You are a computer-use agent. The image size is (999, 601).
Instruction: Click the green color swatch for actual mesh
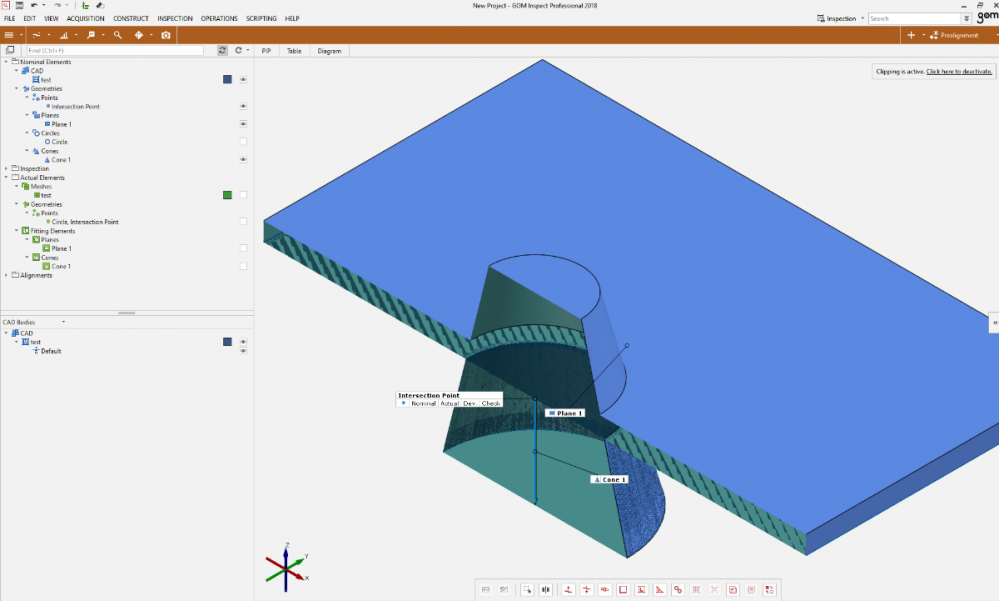click(x=228, y=195)
